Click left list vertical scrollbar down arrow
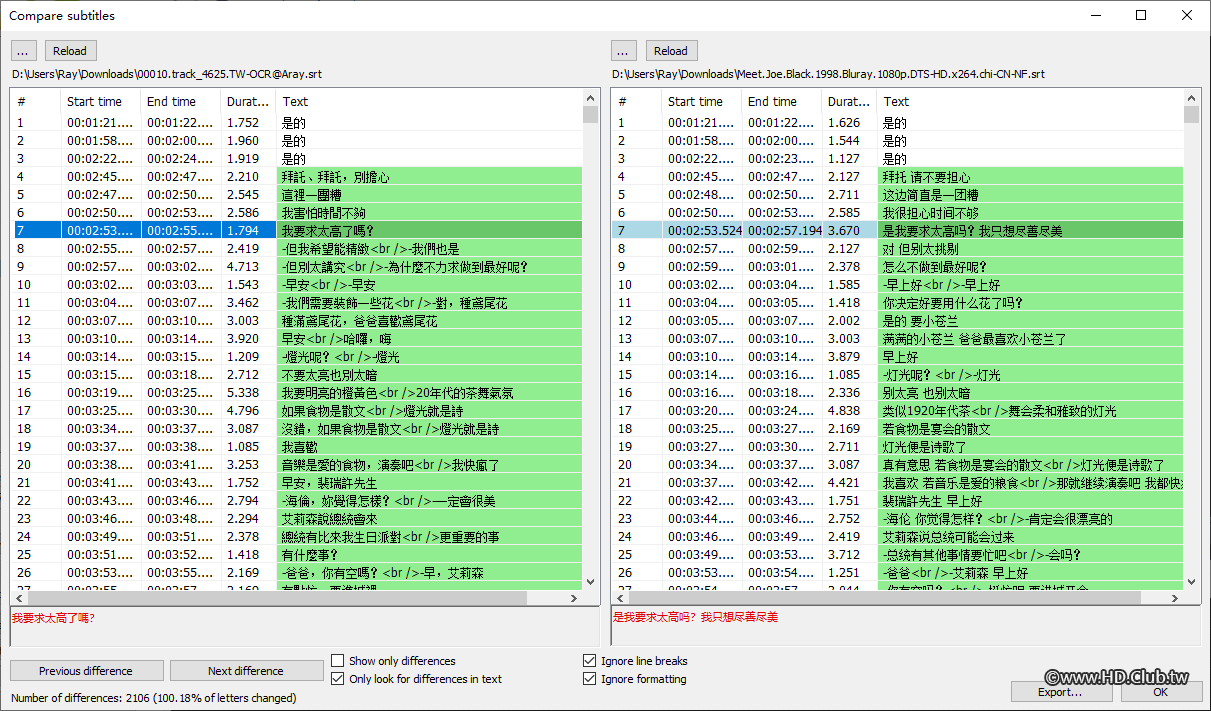 tap(590, 581)
